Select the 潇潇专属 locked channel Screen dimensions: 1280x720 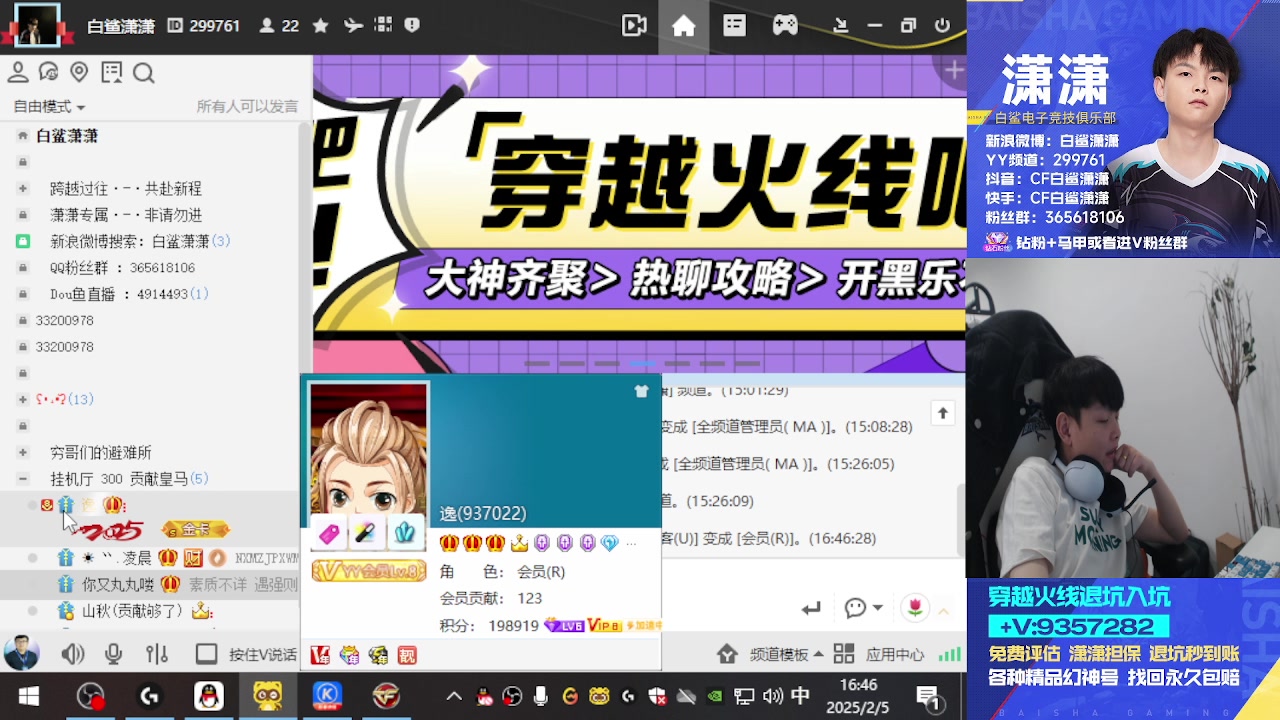click(x=126, y=215)
